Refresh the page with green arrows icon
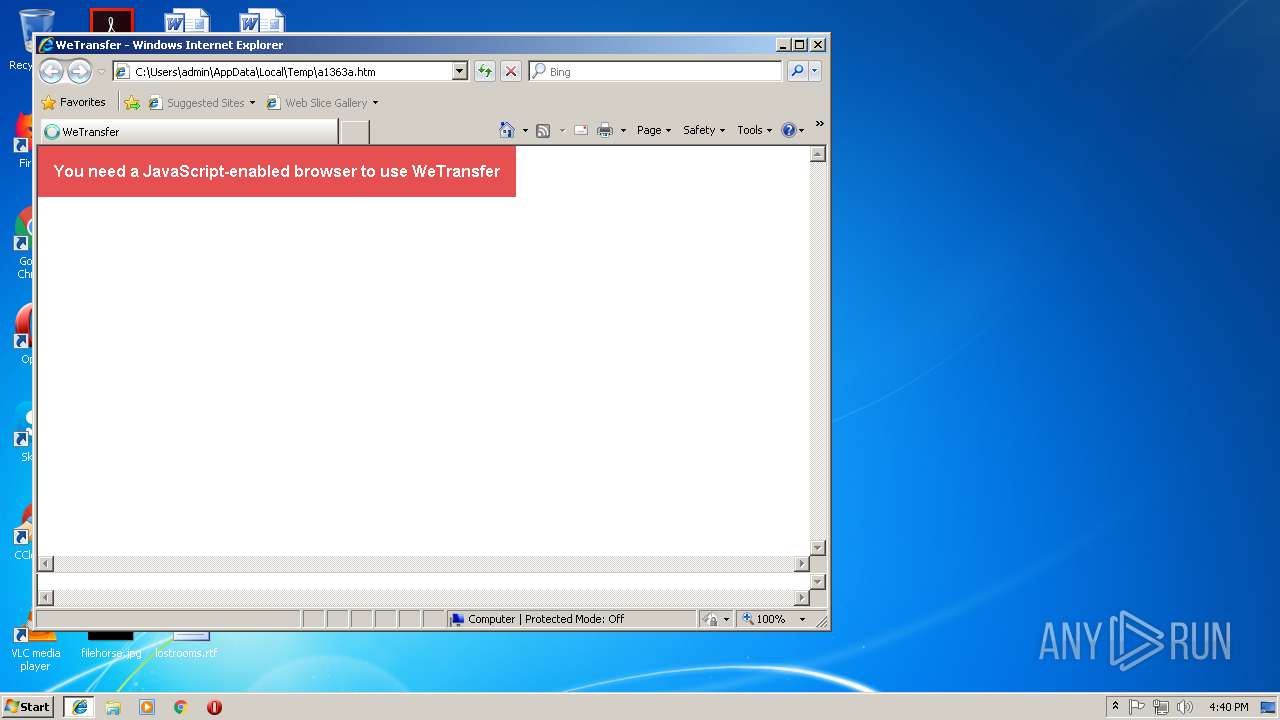 [485, 71]
